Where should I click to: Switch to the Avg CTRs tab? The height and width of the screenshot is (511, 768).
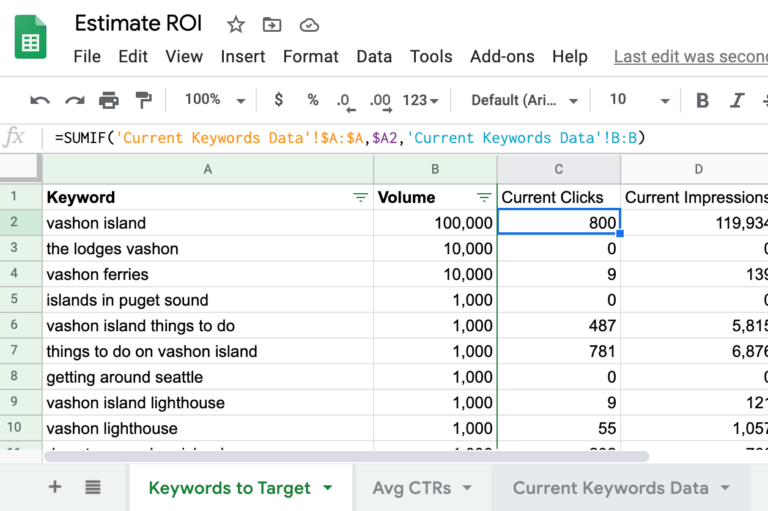(421, 488)
